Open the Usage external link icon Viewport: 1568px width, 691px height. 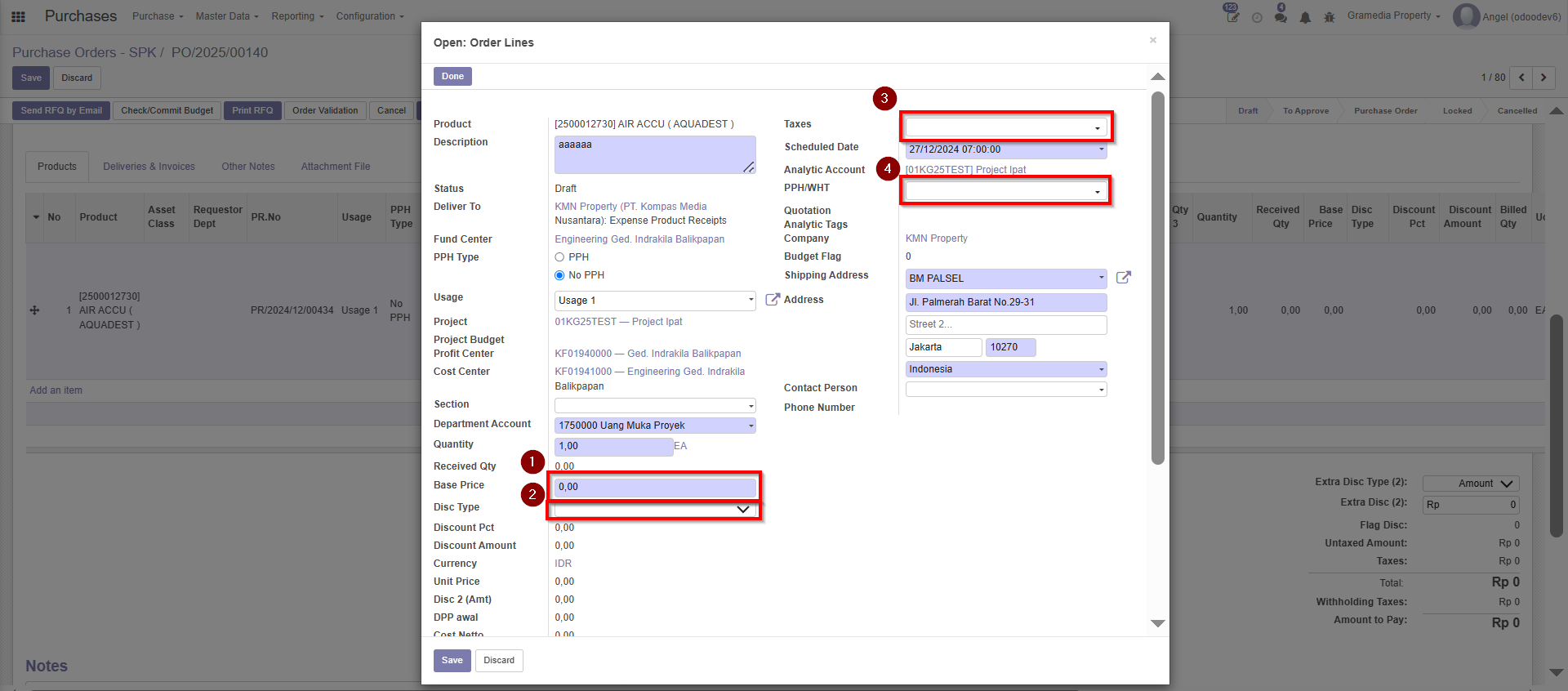tap(773, 300)
